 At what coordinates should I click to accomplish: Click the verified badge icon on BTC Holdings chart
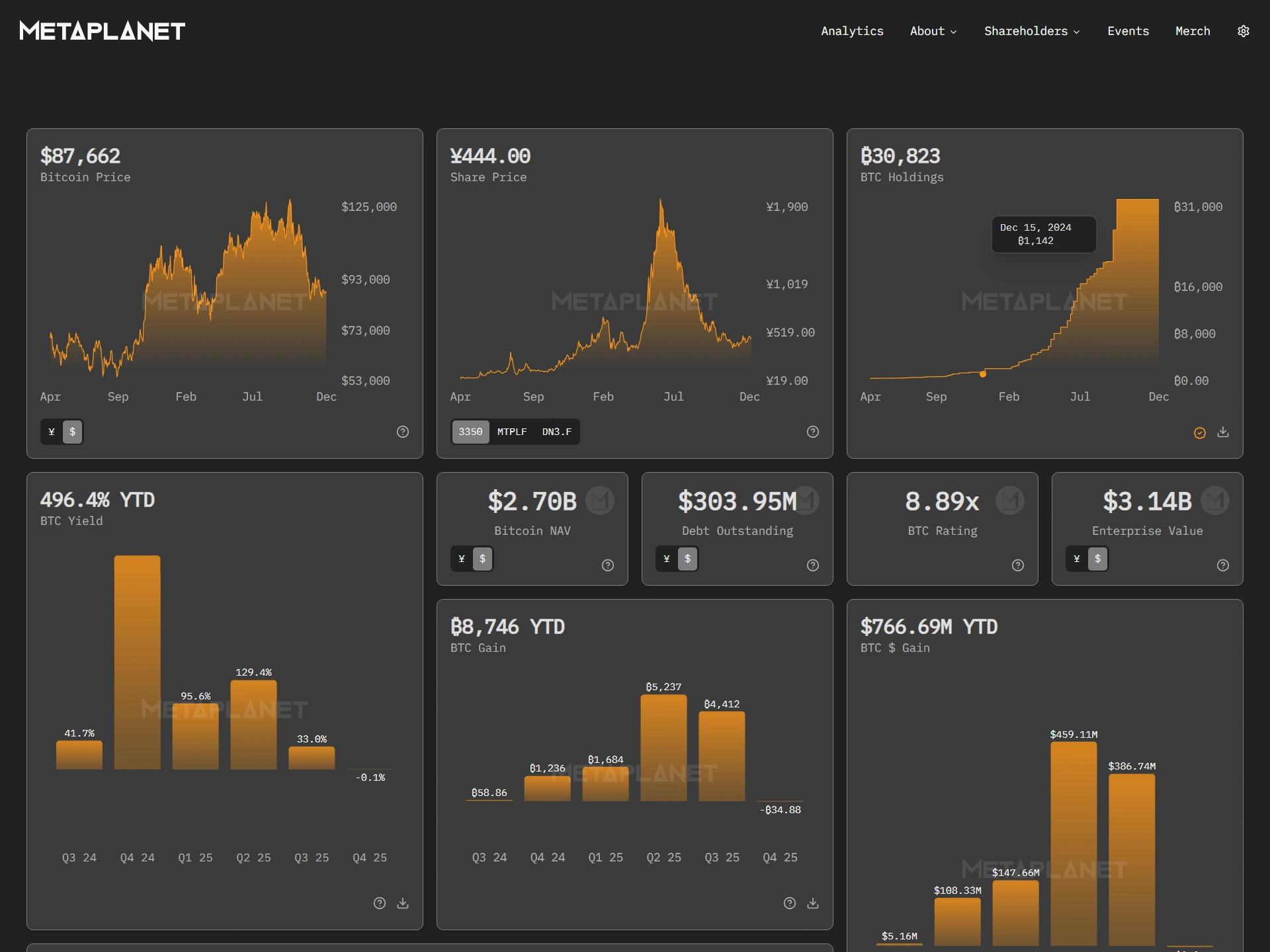tap(1199, 432)
